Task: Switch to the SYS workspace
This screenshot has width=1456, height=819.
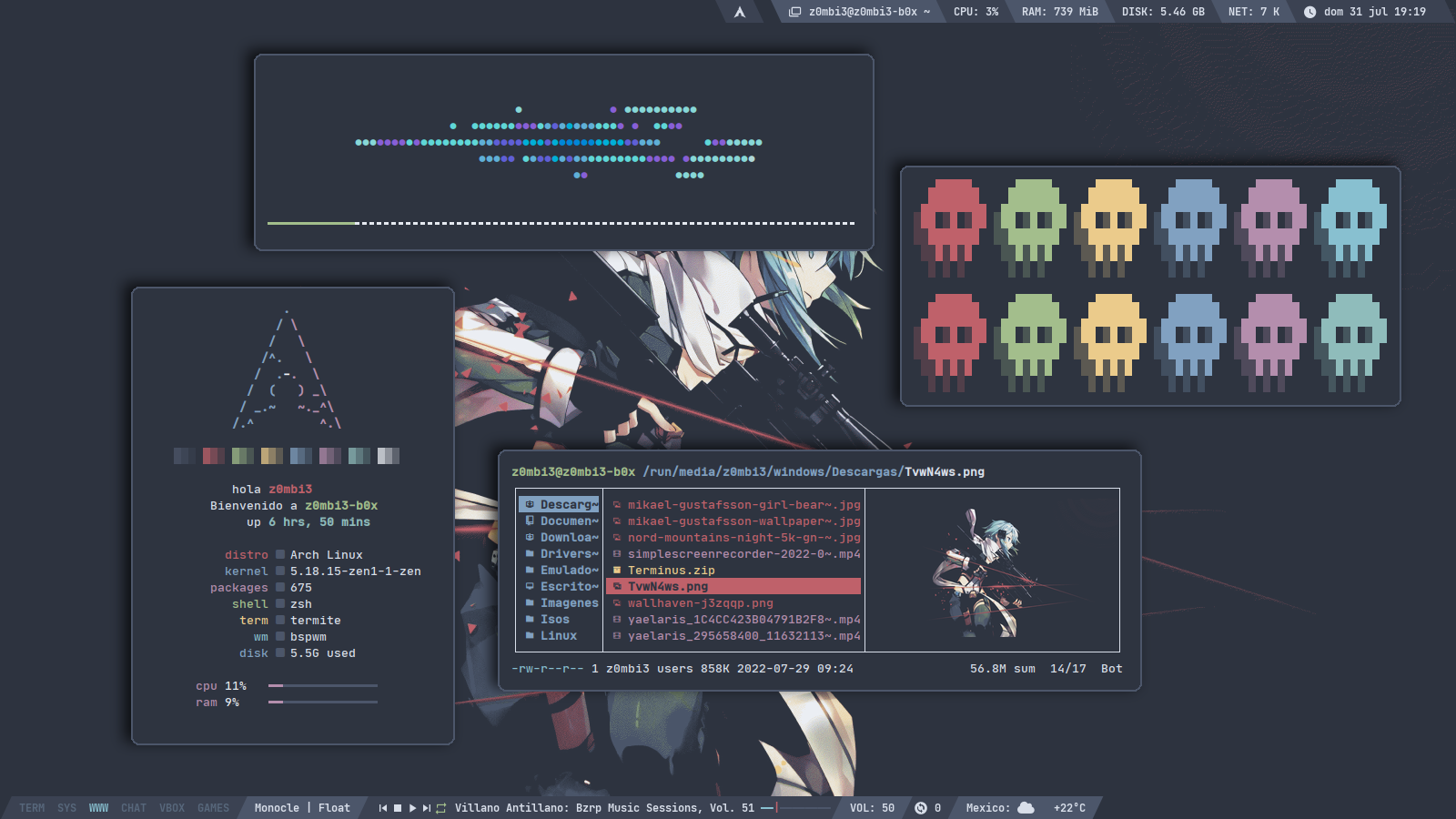Action: tap(67, 808)
